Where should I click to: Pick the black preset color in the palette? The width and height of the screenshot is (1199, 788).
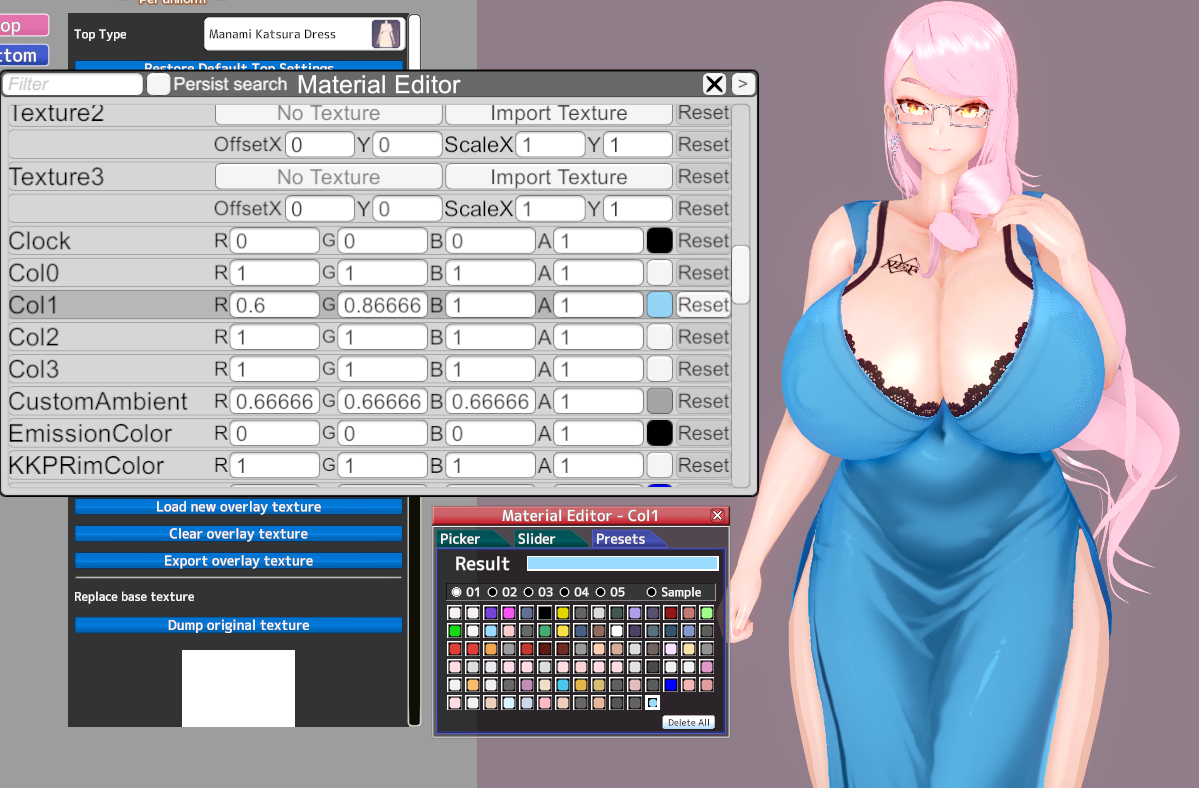coord(544,613)
